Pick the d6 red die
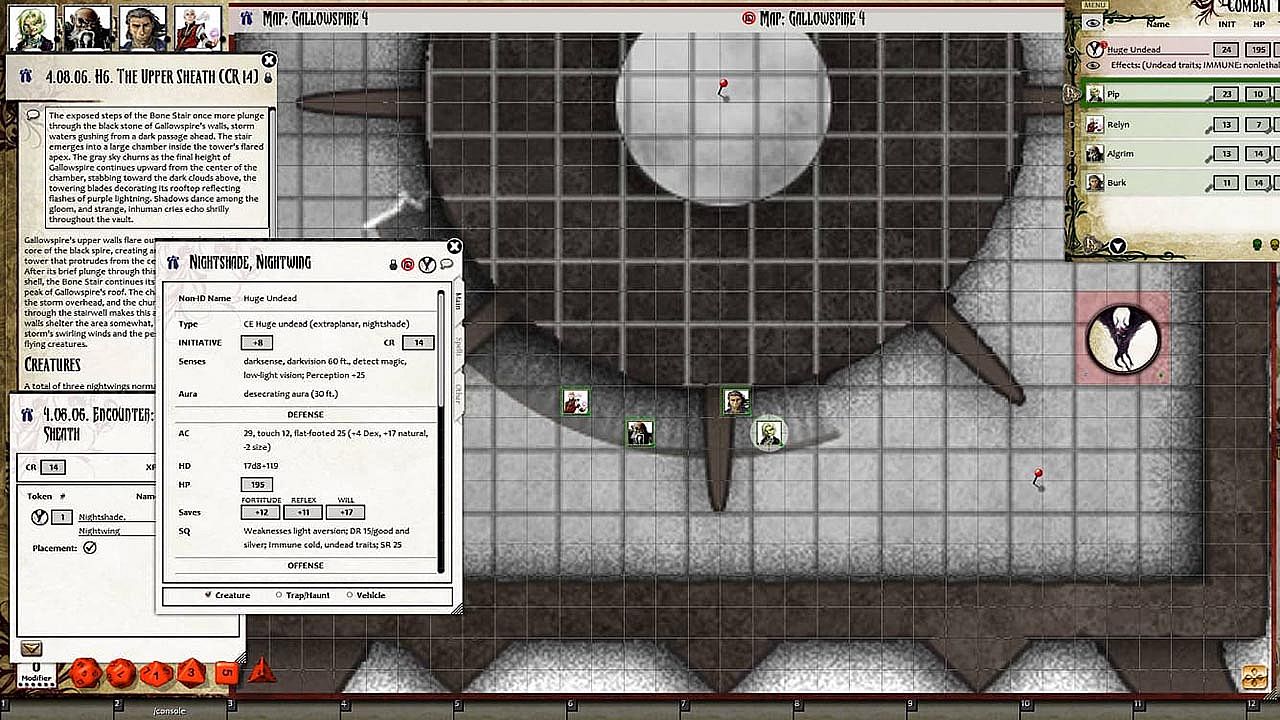This screenshot has width=1280, height=720. tap(227, 673)
